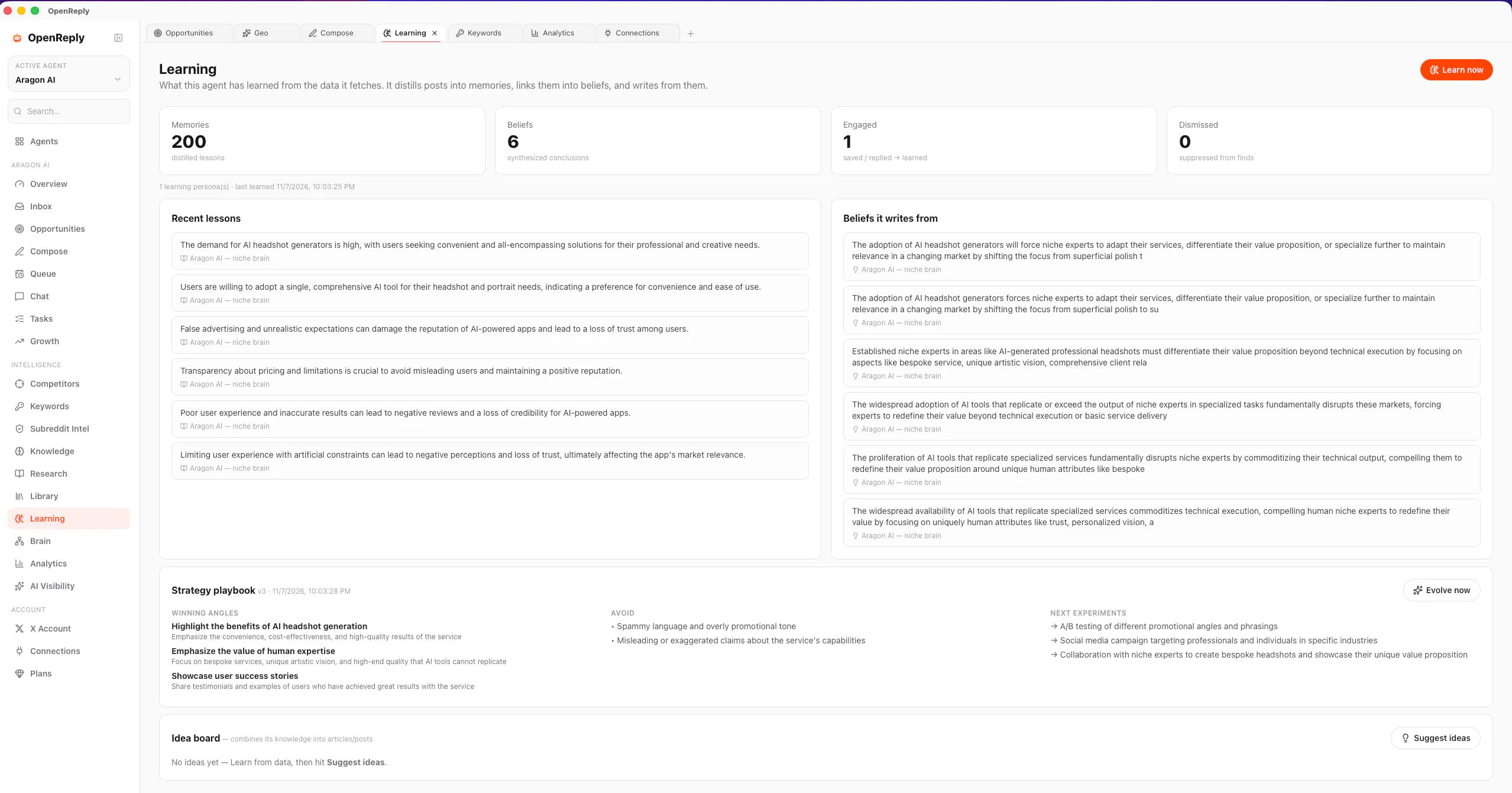Switch to the Connections tab
Screen dimensions: 1512x793
point(637,33)
